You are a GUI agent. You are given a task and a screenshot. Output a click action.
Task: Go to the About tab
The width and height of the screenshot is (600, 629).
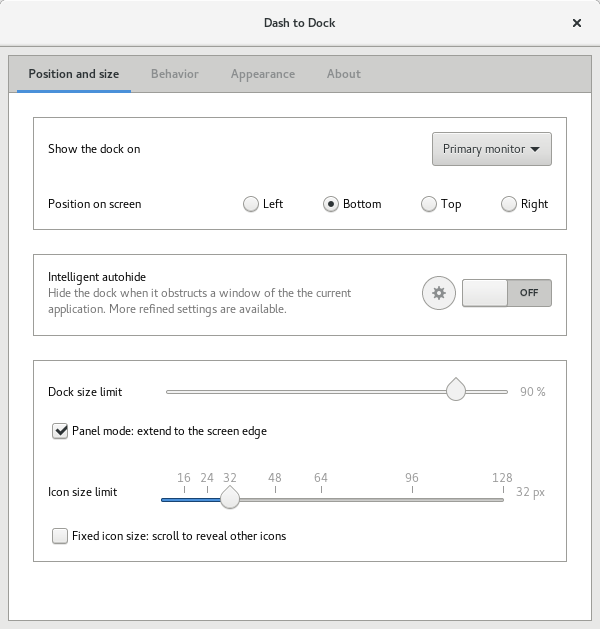click(344, 74)
